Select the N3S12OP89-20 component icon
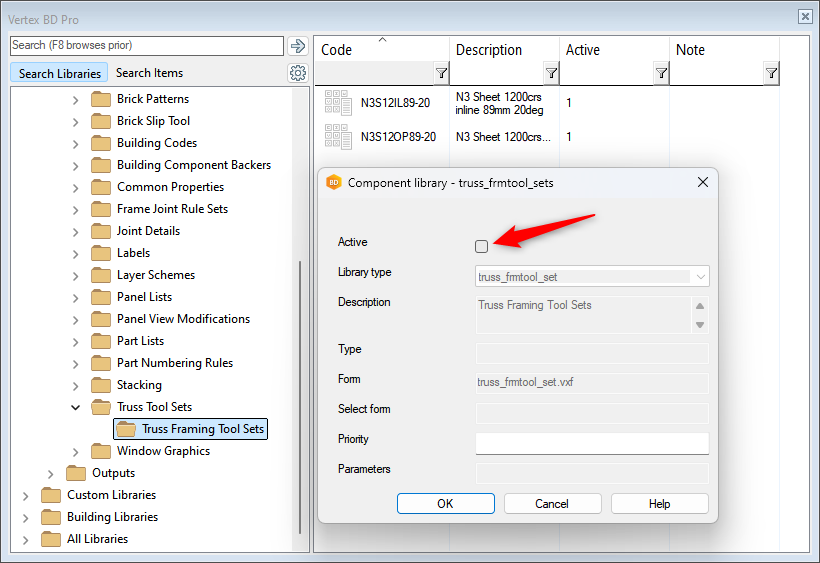The image size is (820, 563). click(338, 137)
